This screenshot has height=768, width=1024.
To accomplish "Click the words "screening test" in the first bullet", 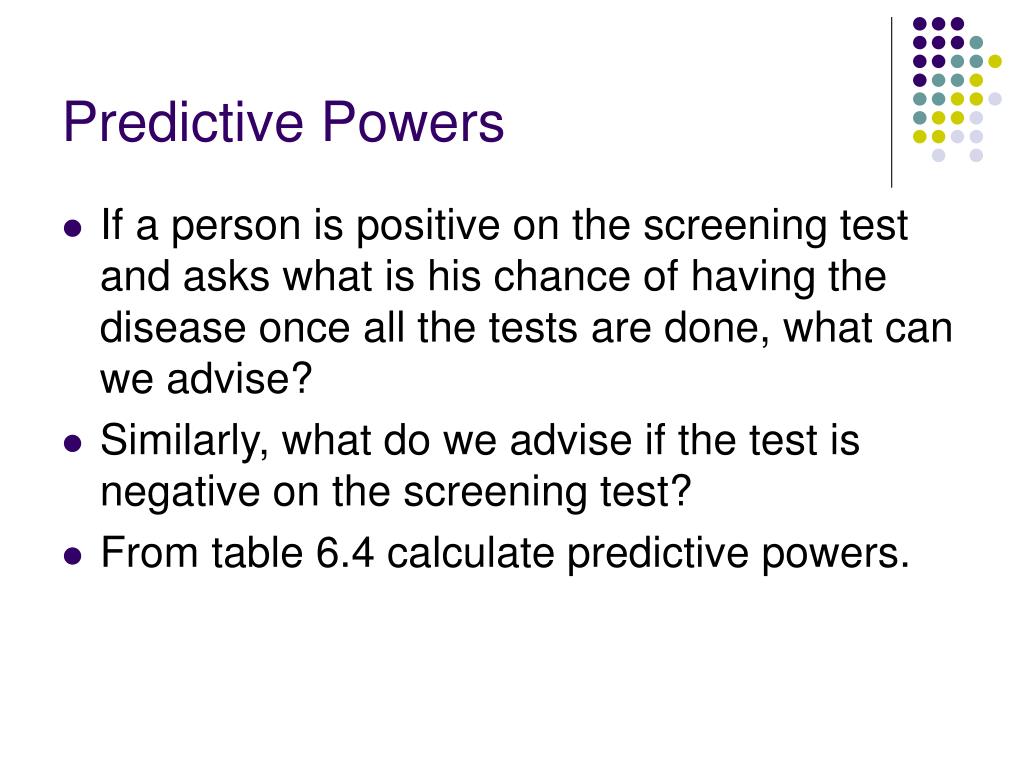I will point(775,226).
